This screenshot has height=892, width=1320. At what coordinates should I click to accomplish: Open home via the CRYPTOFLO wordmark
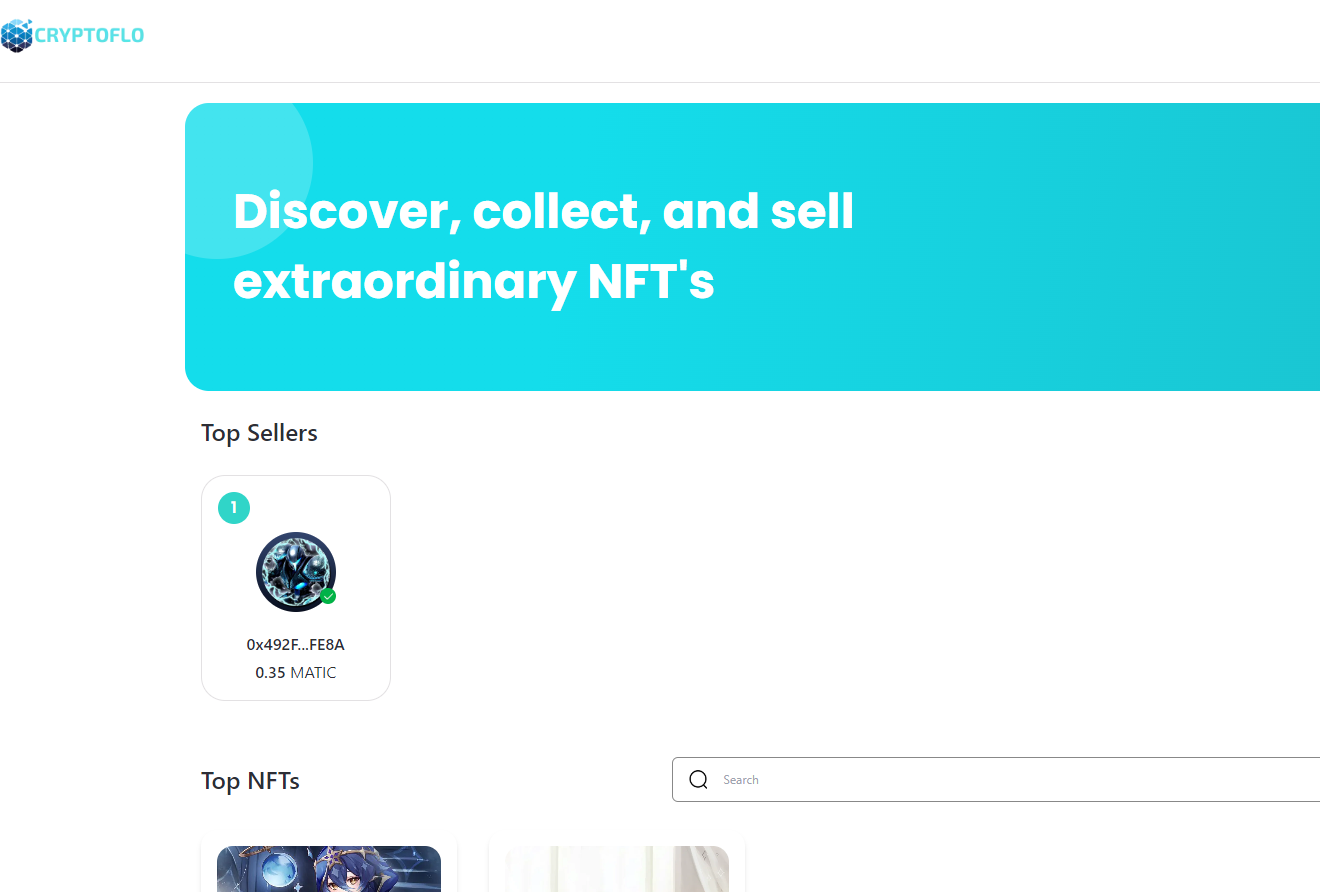coord(89,36)
